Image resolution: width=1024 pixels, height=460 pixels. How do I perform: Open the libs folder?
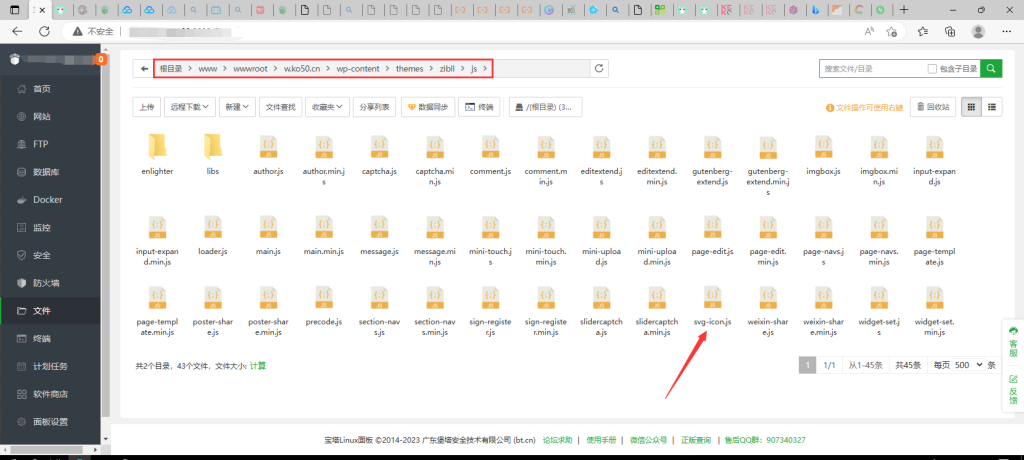pos(212,147)
